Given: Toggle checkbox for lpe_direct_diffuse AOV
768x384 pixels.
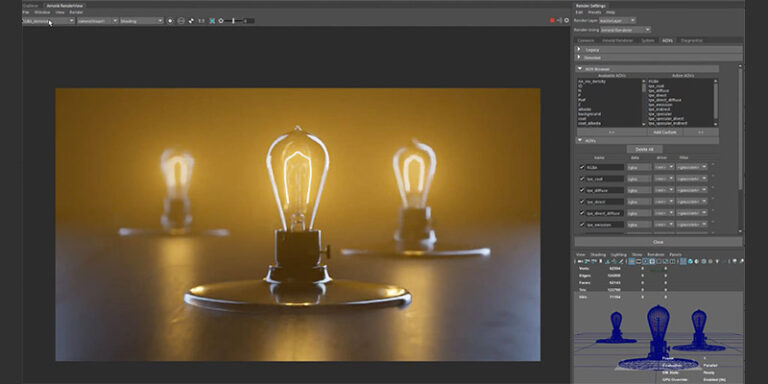Looking at the screenshot, I should [582, 213].
